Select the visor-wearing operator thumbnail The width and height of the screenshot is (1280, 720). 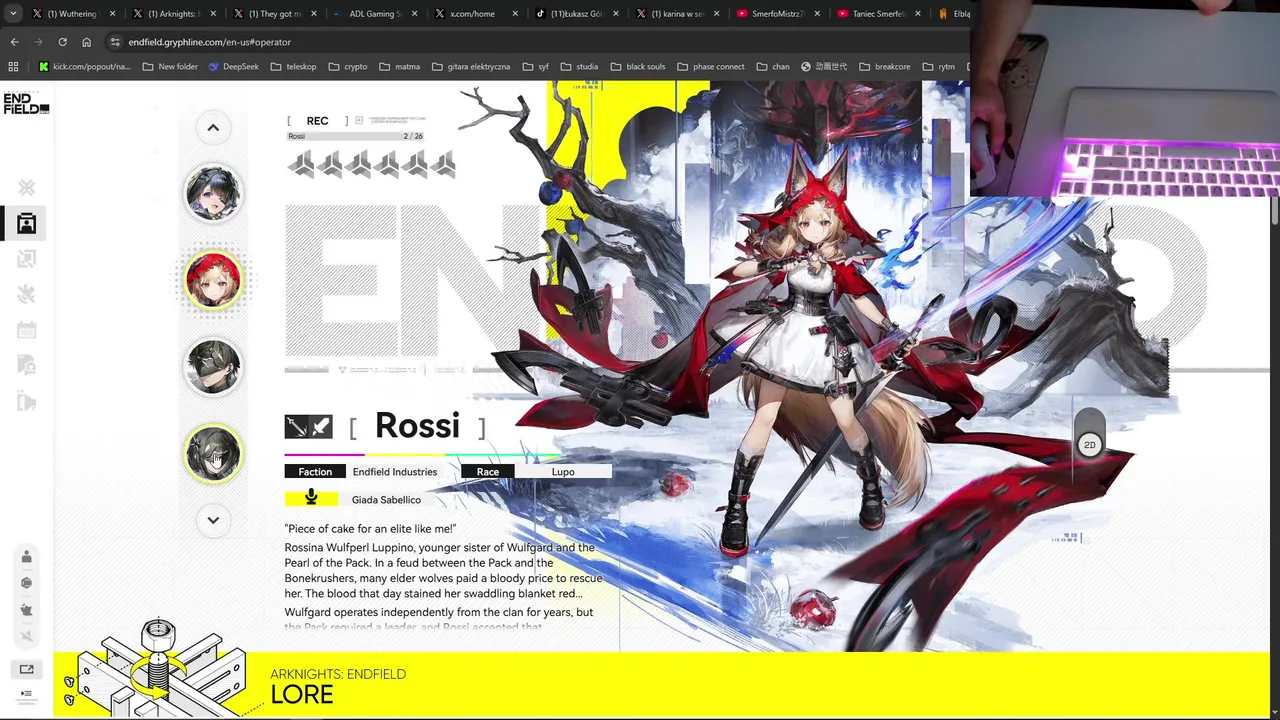213,366
